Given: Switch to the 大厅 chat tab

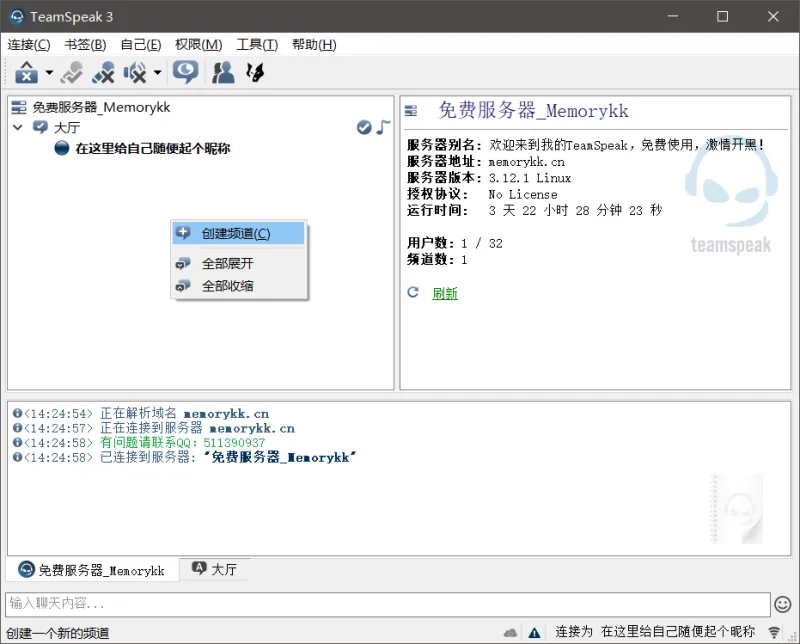Looking at the screenshot, I should (214, 569).
